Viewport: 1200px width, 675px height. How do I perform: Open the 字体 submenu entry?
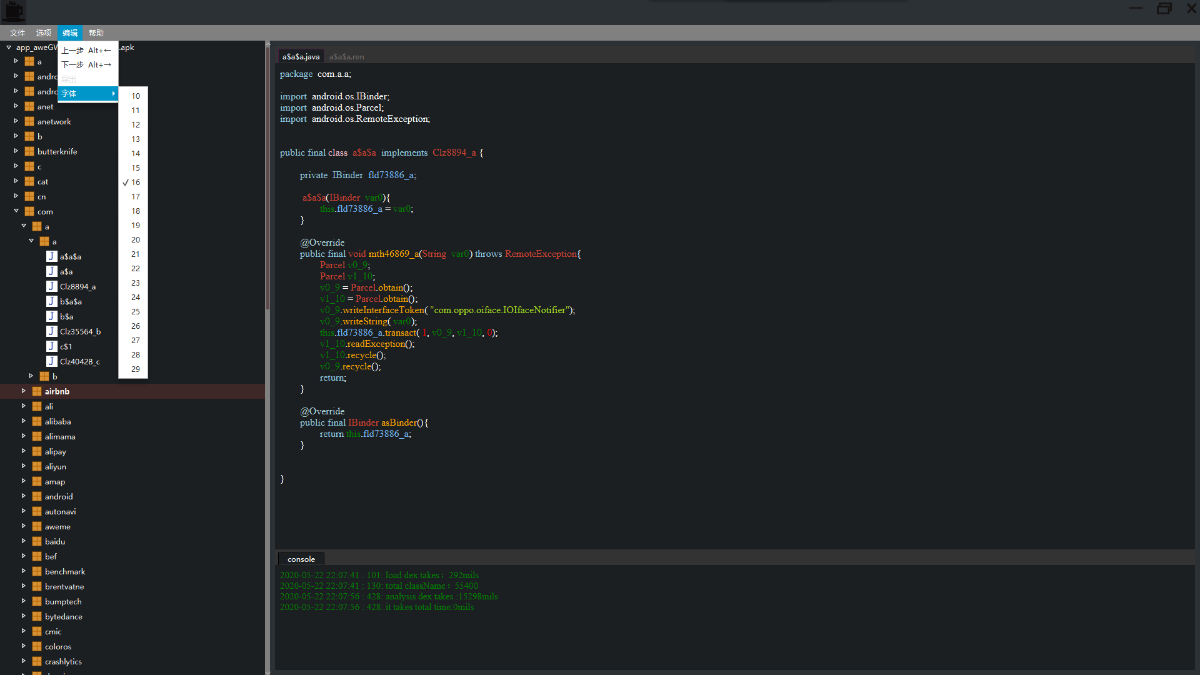(x=88, y=93)
